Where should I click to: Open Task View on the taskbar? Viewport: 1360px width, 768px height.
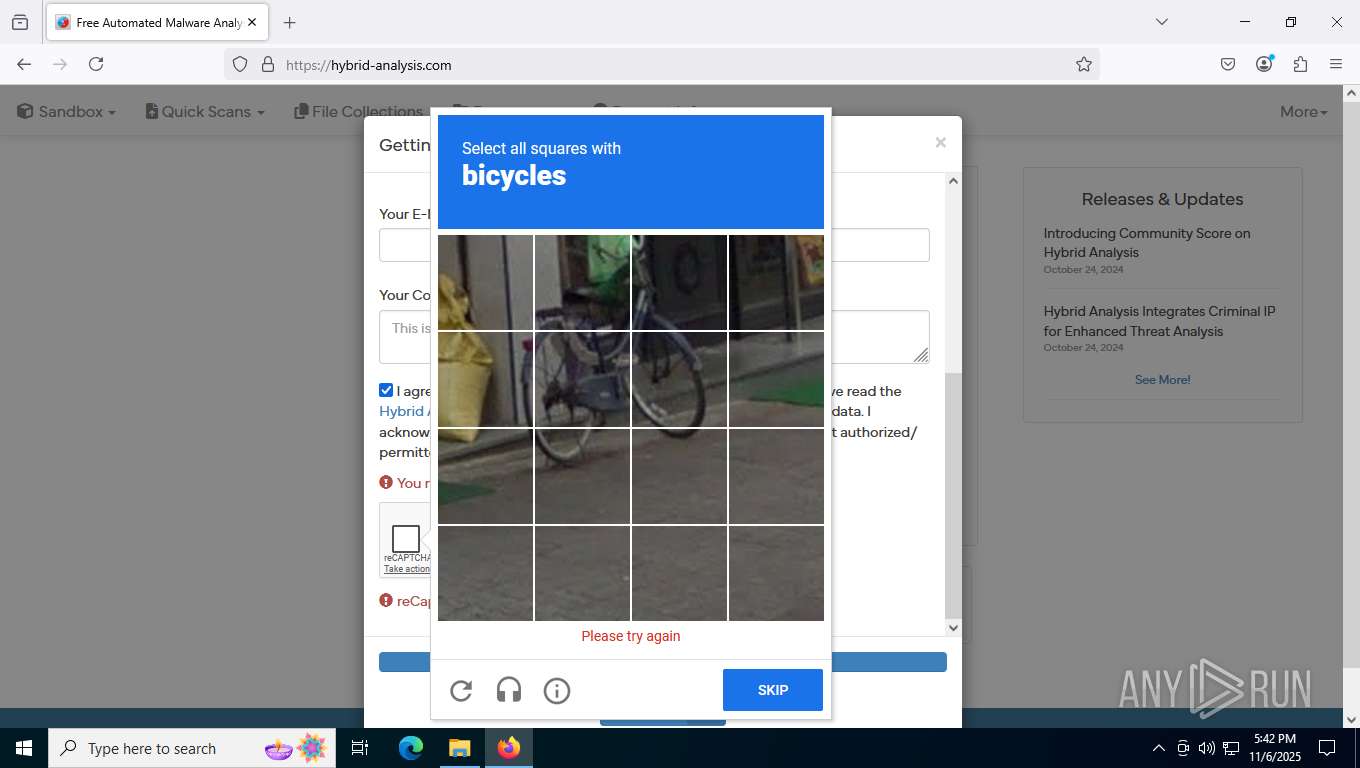360,748
